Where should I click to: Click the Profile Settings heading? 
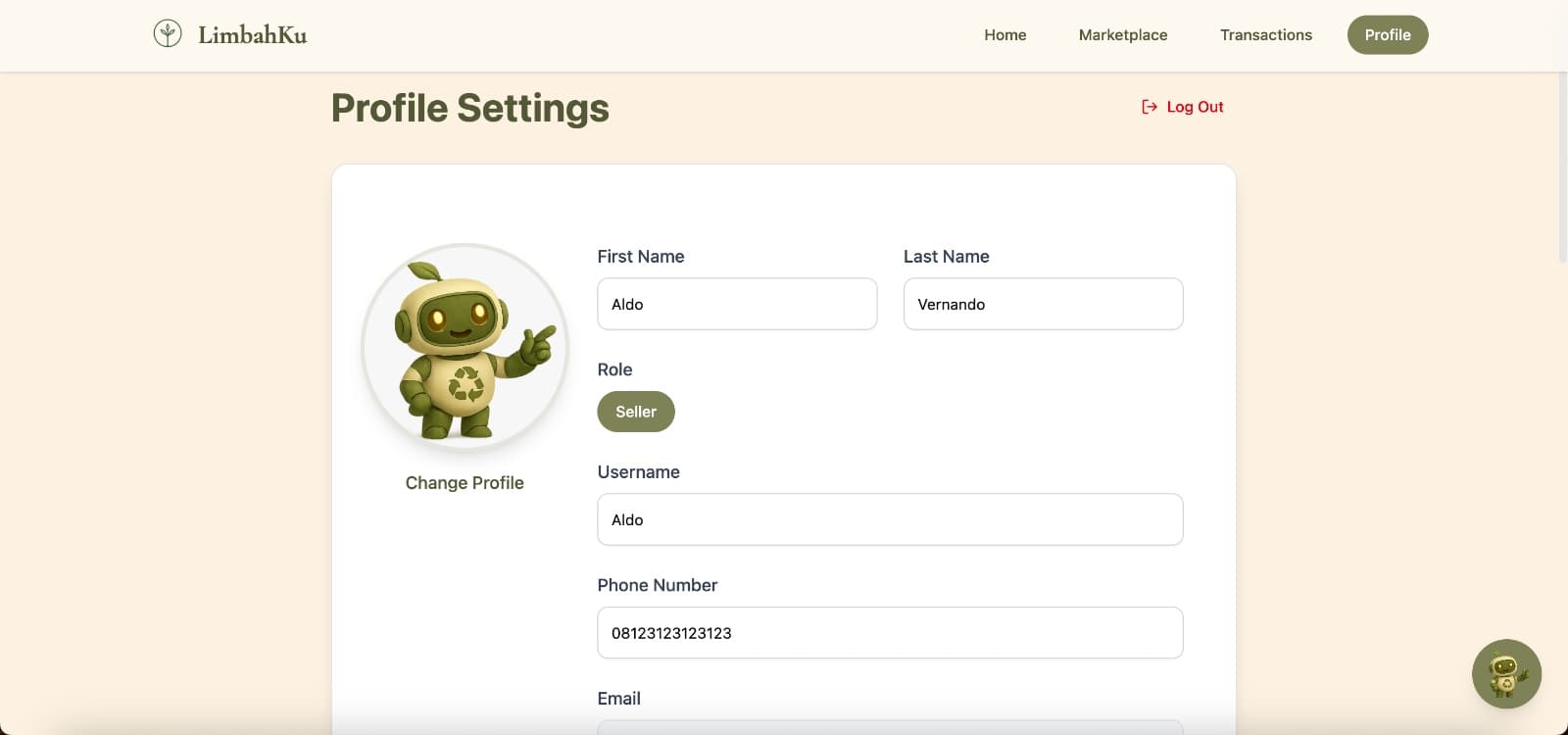470,108
